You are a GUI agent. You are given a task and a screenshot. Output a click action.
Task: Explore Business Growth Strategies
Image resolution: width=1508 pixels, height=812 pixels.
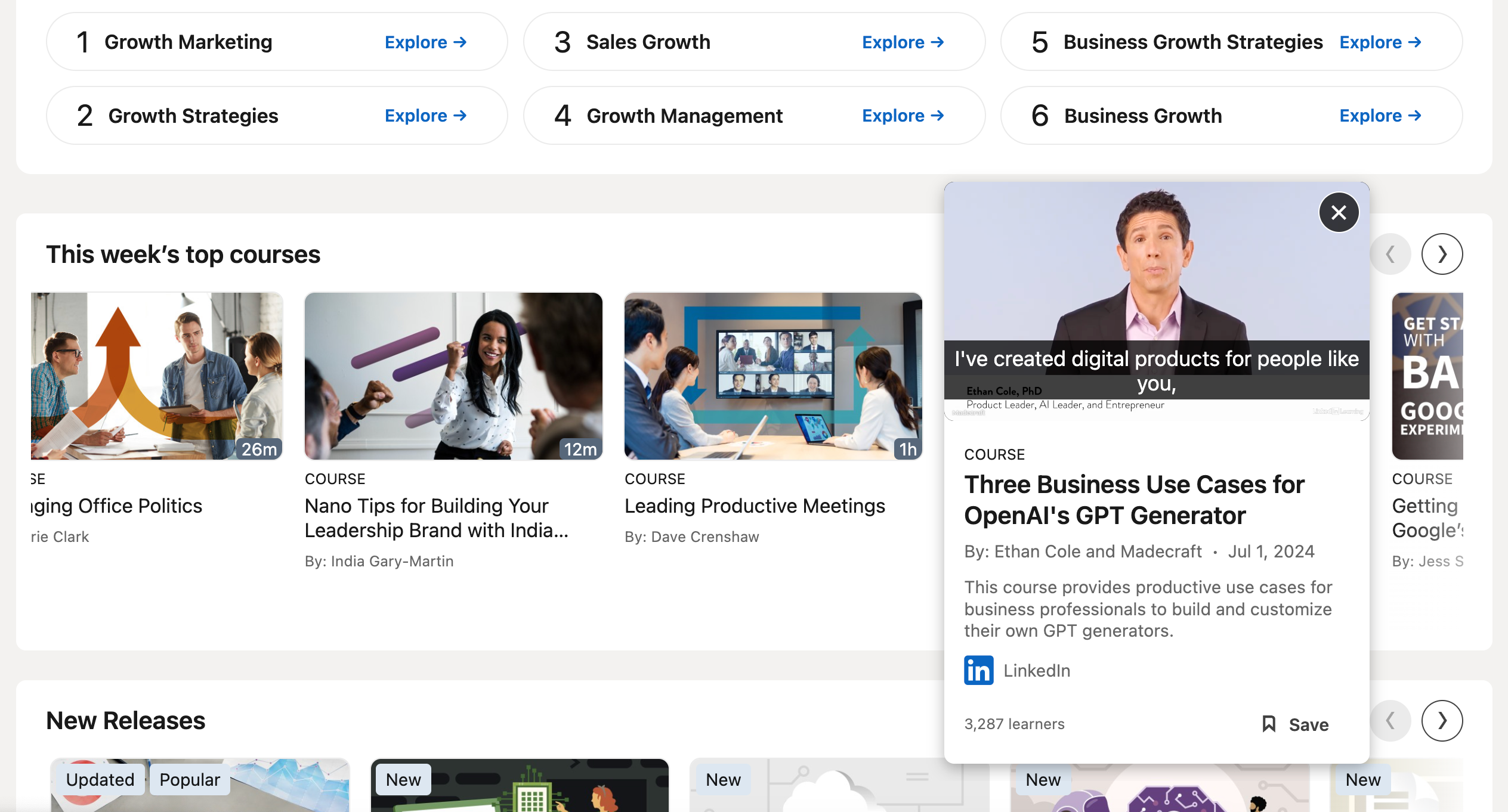1380,42
